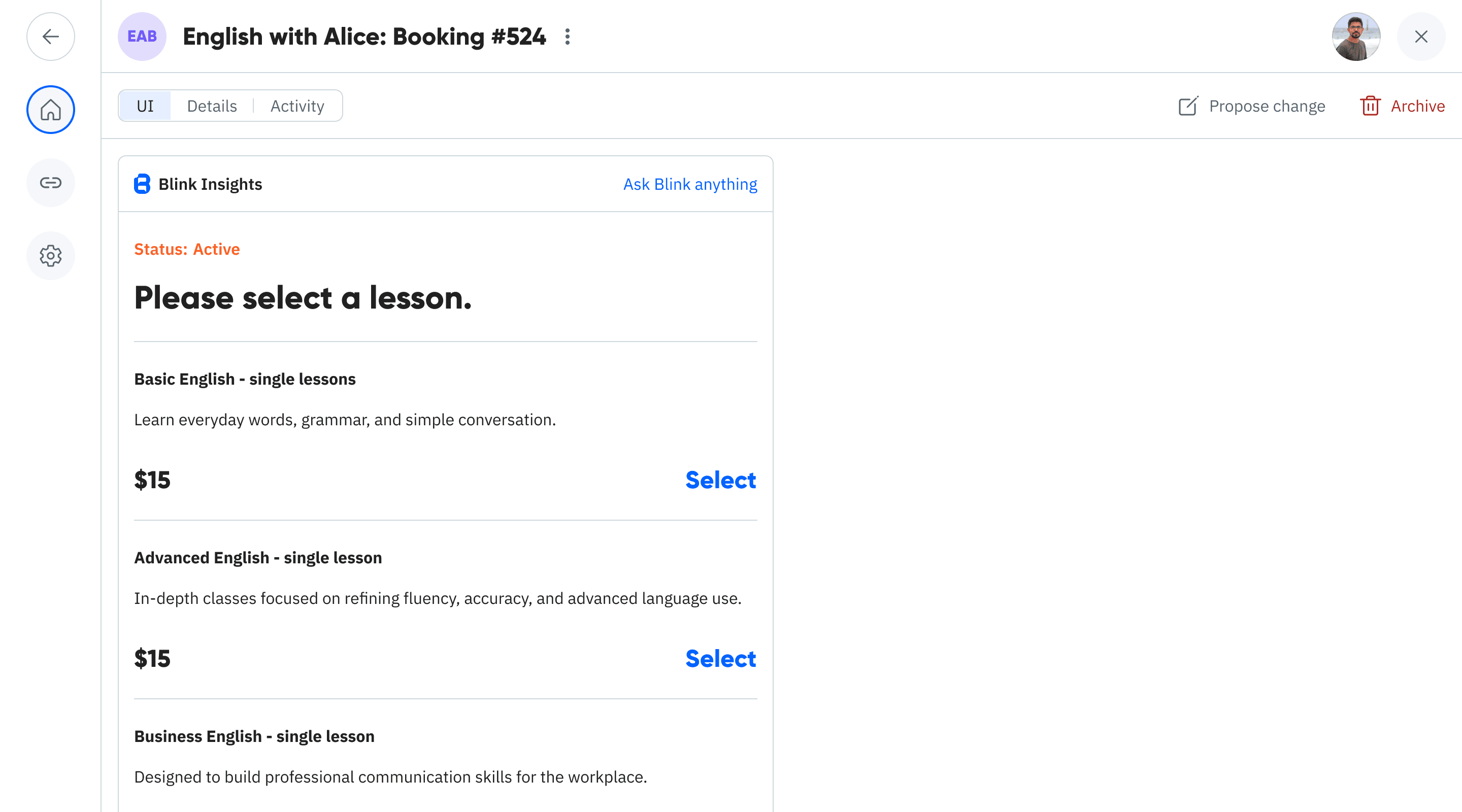Click the user profile photo
1462x812 pixels.
(1356, 37)
